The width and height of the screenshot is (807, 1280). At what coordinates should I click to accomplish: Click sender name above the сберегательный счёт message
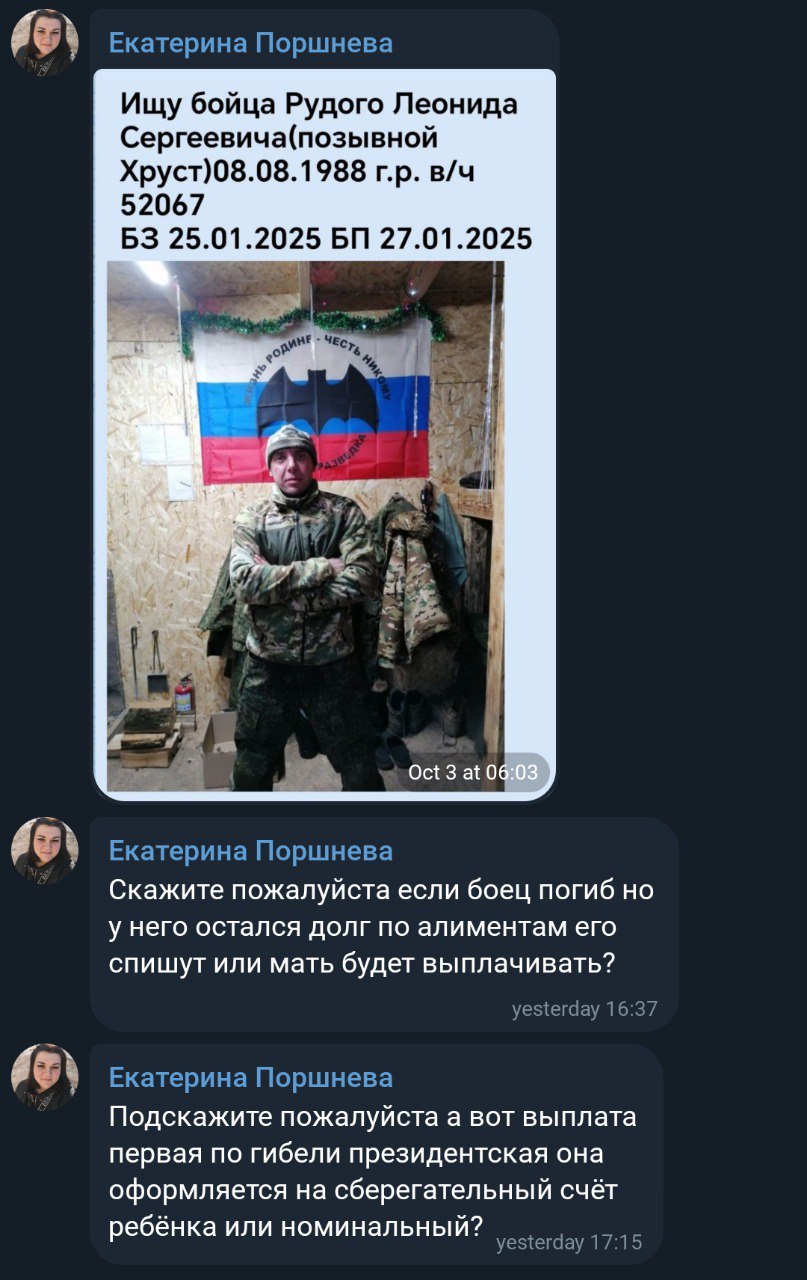coord(250,1078)
